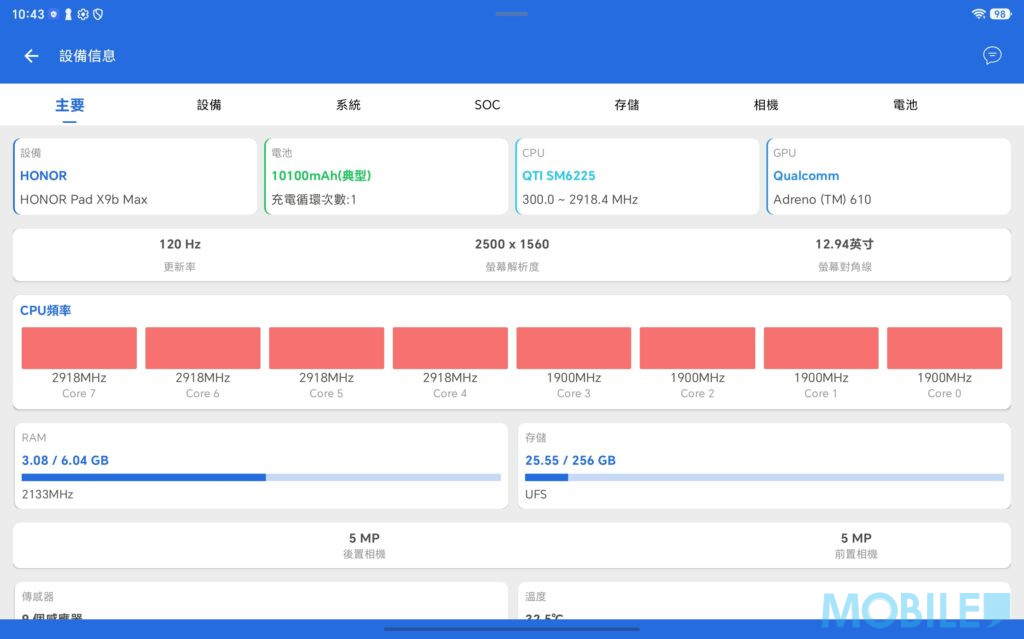Open the feedback chat bubble icon
The width and height of the screenshot is (1024, 639).
click(x=992, y=56)
